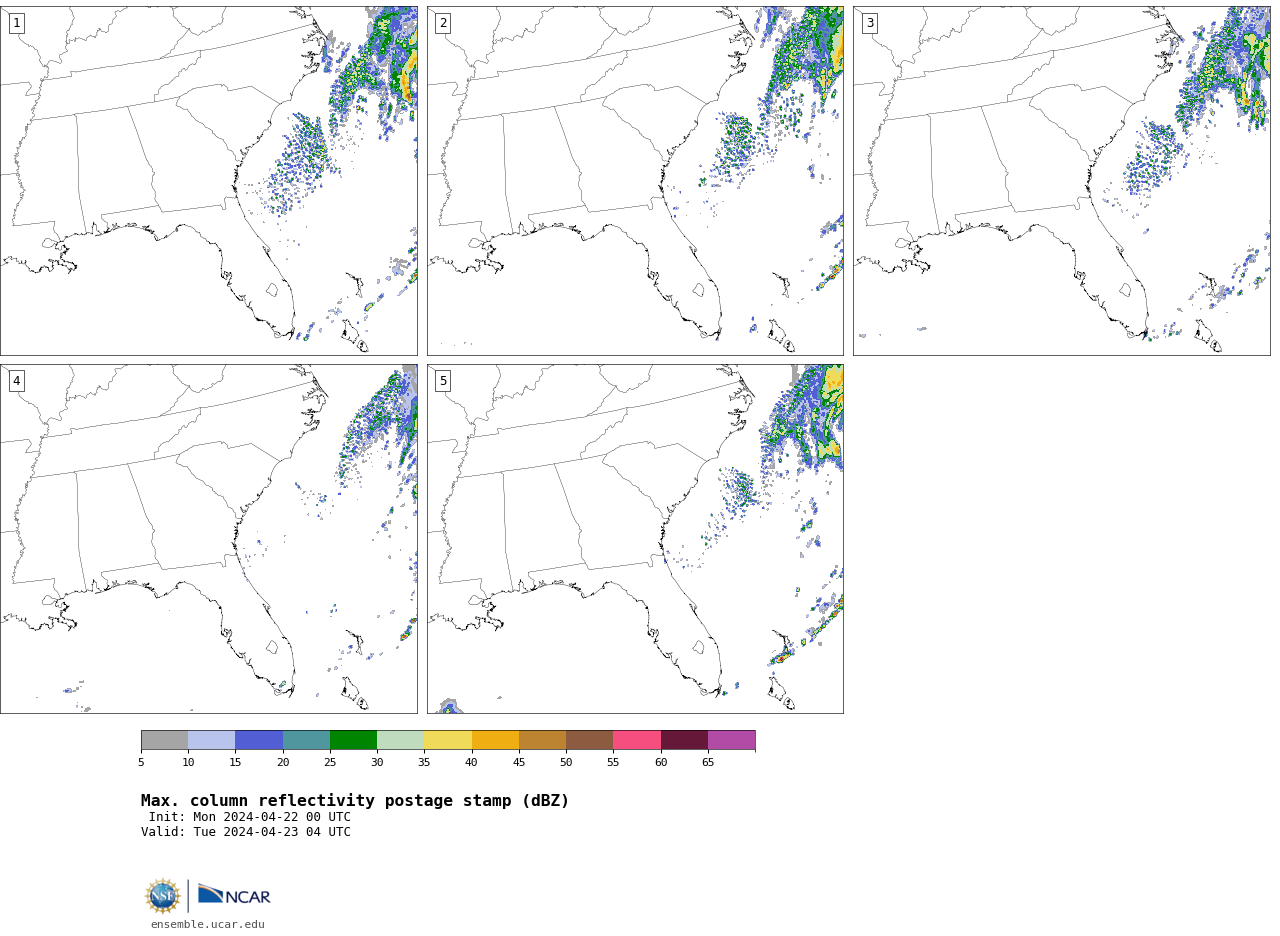Open ensemble member 1 map panel
1280x936 pixels.
click(x=209, y=181)
